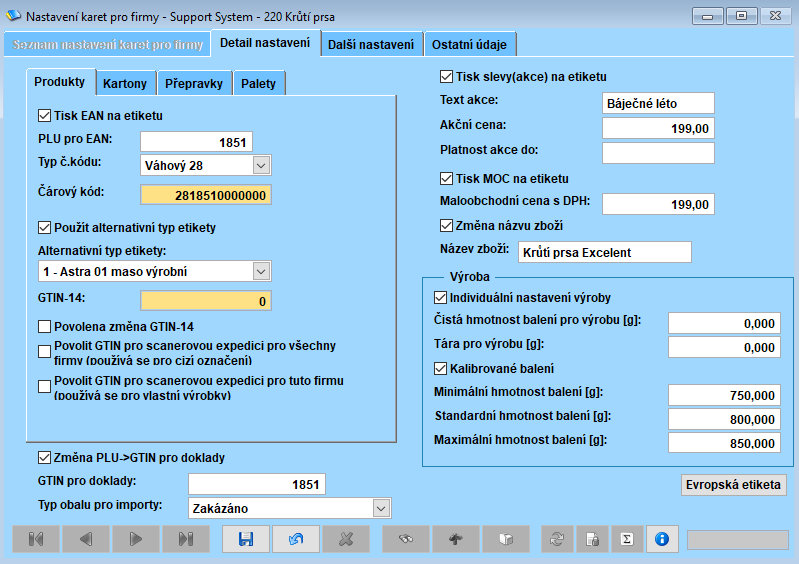Switch to the Přepravky sub-tab
The width and height of the screenshot is (799, 564).
(194, 84)
